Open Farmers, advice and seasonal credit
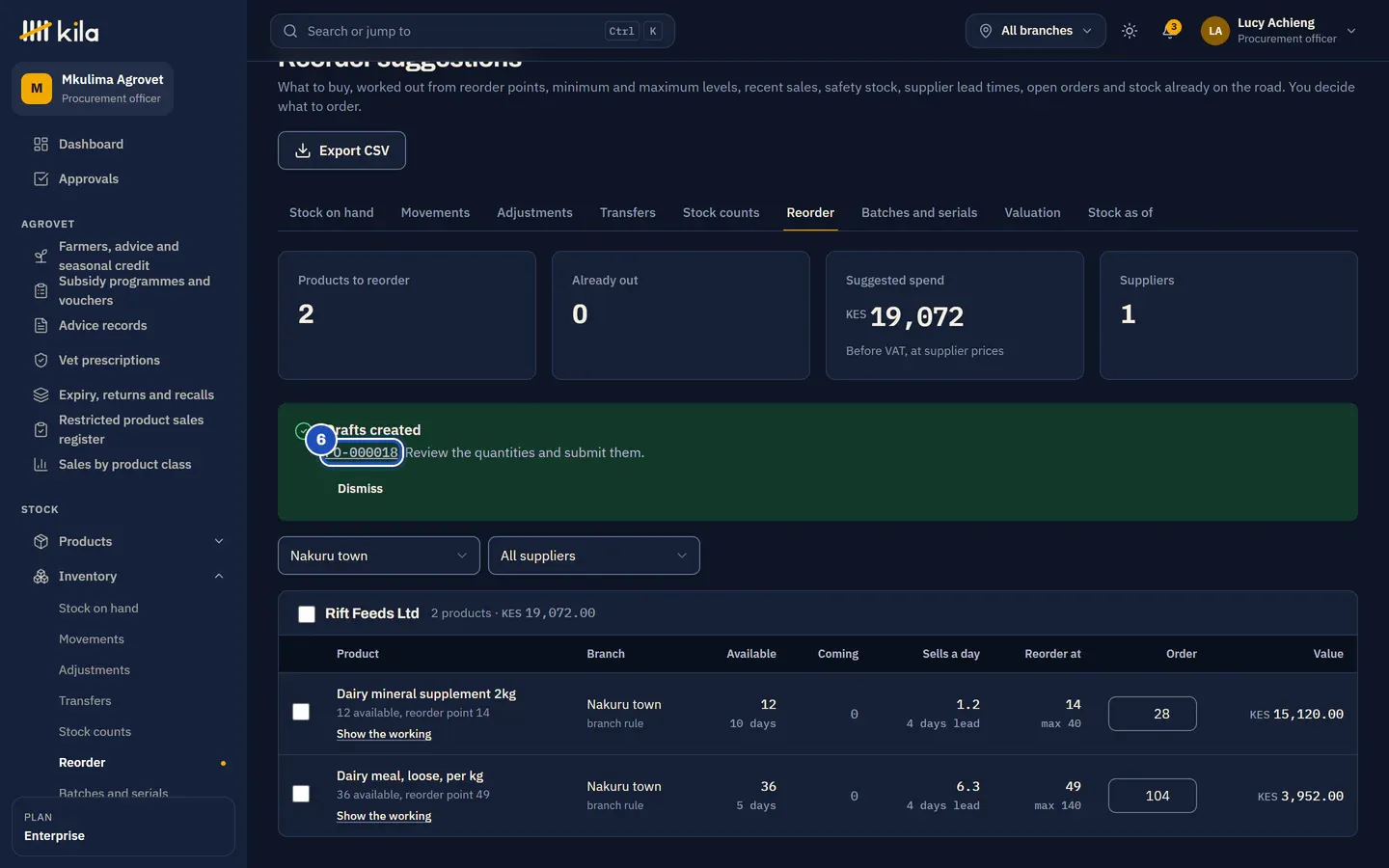 123,256
